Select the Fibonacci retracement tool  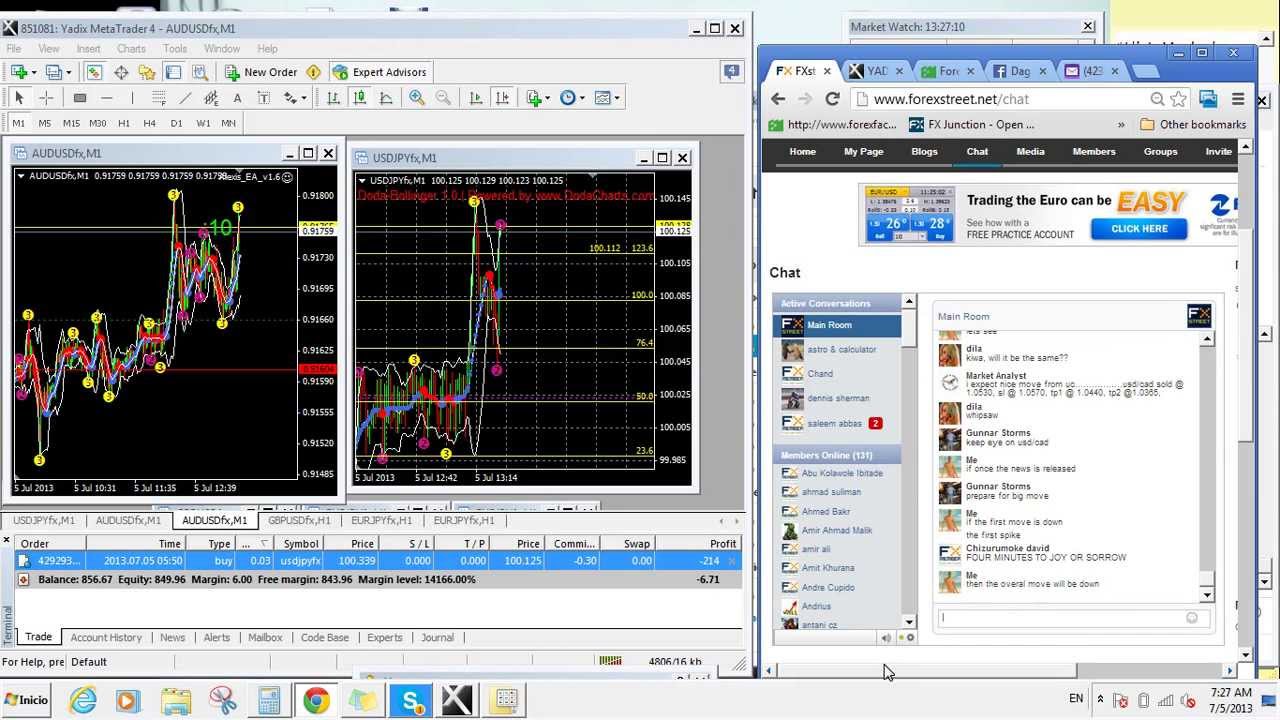[158, 98]
